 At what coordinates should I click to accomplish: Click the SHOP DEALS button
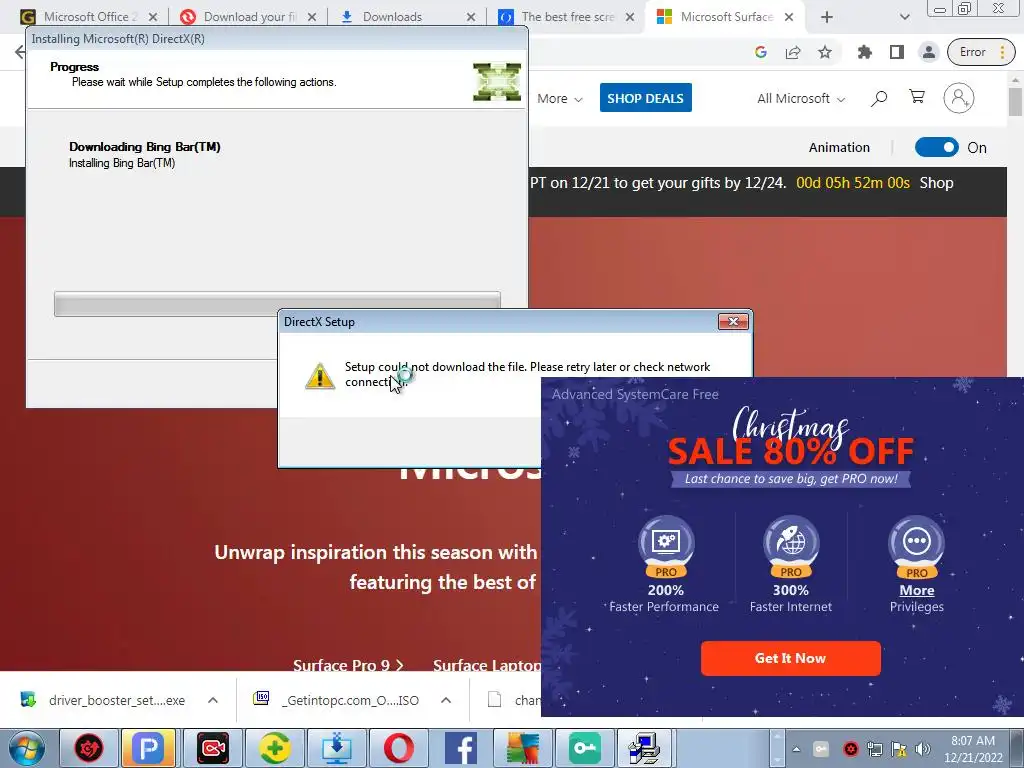645,98
